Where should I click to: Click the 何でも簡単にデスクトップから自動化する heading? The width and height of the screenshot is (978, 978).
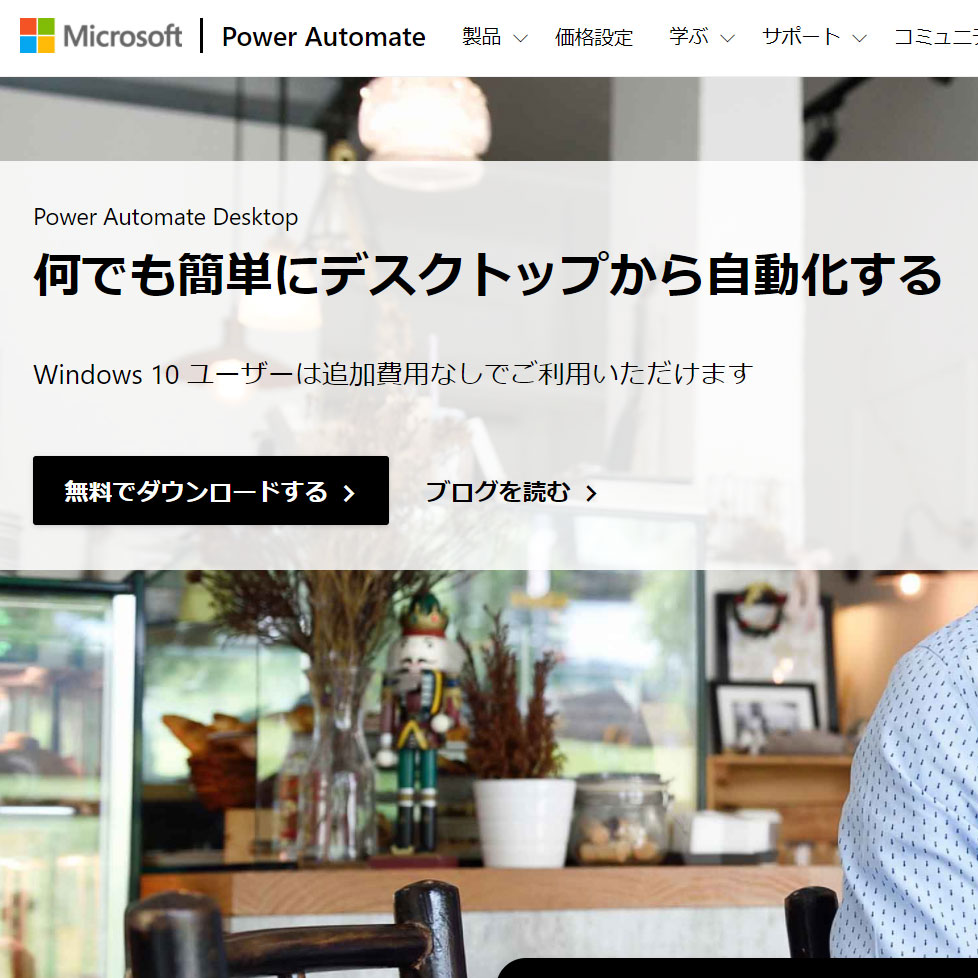point(488,274)
